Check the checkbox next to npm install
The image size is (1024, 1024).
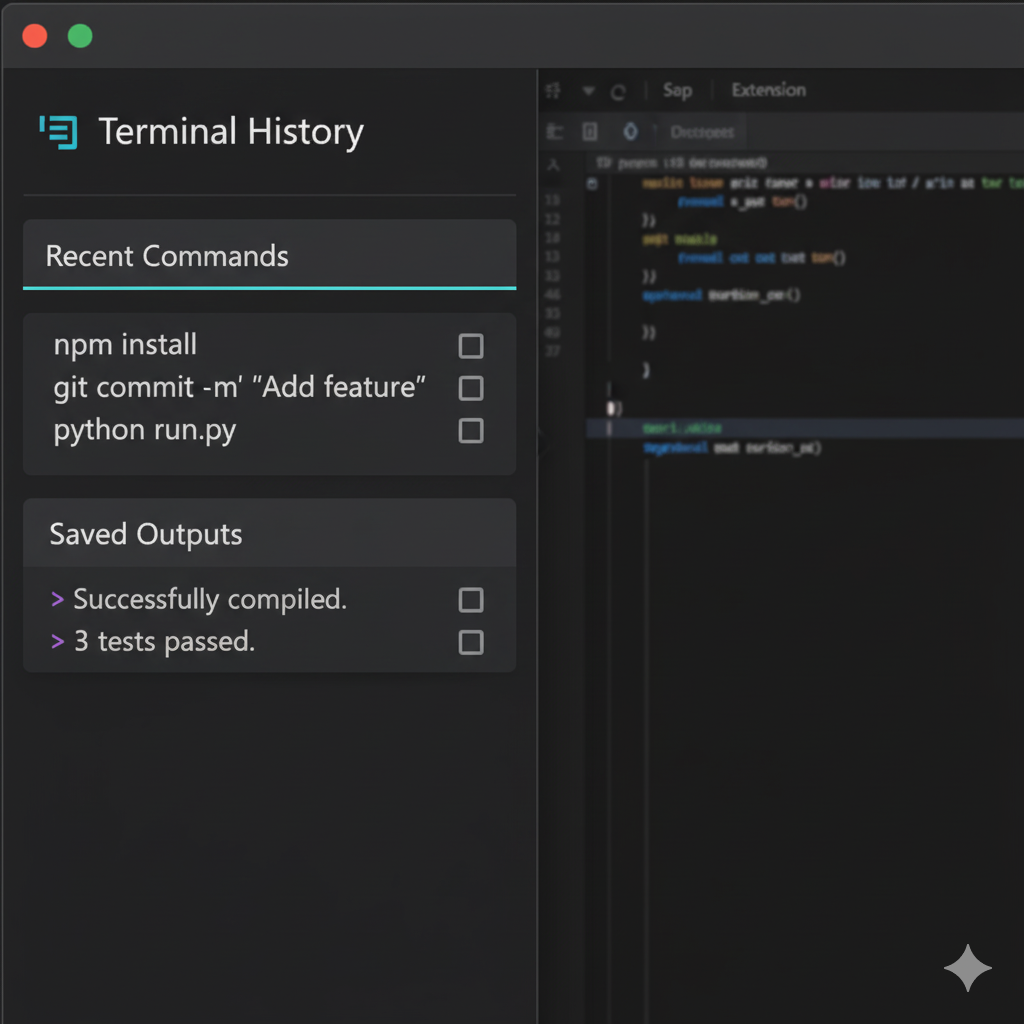point(470,345)
